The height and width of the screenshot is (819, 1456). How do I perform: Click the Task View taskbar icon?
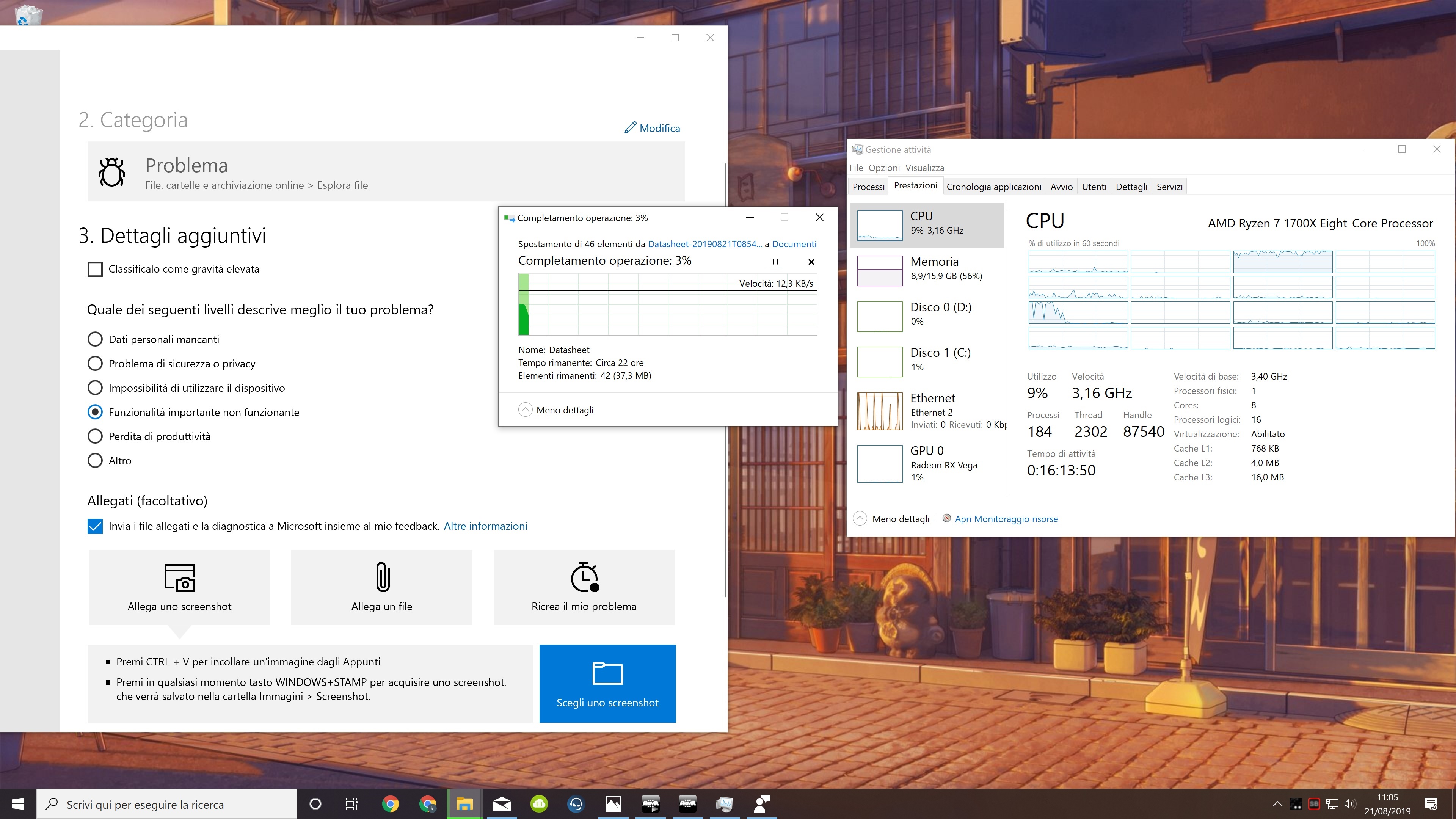pyautogui.click(x=351, y=803)
